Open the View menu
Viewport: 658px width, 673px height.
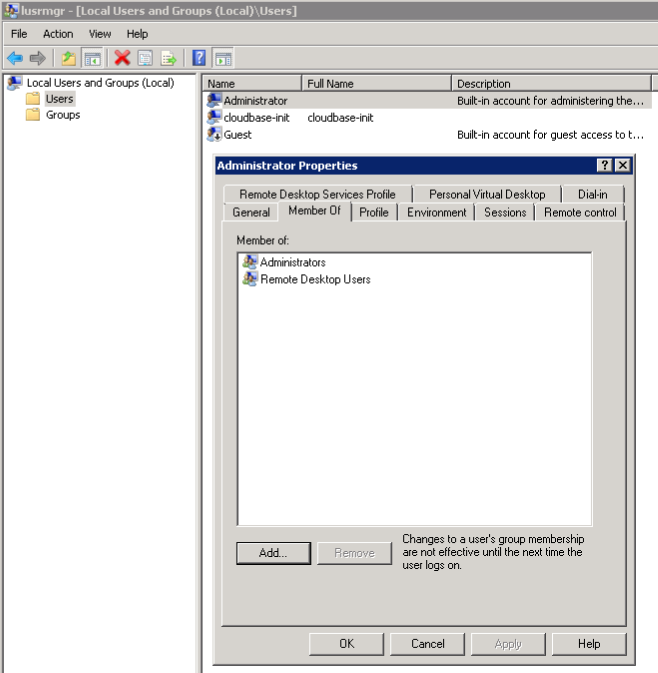100,34
